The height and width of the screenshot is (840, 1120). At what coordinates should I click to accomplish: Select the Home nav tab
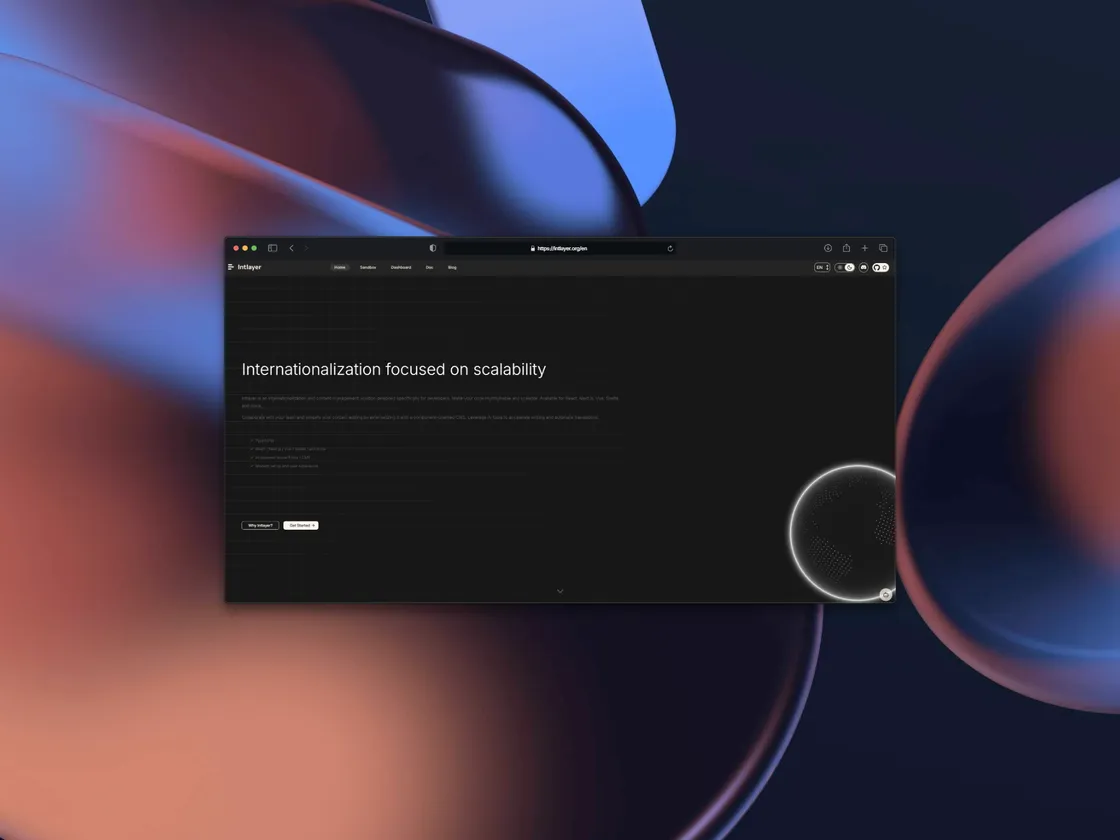coord(340,267)
